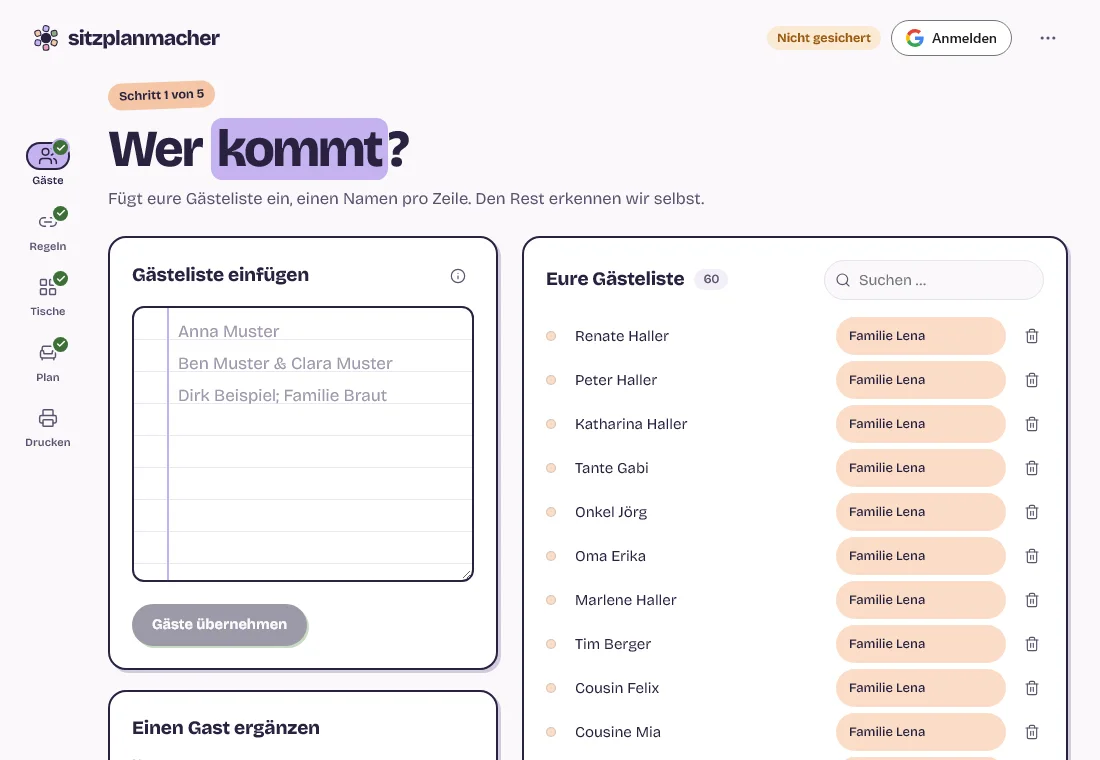Delete guest Peter Haller

click(x=1032, y=380)
